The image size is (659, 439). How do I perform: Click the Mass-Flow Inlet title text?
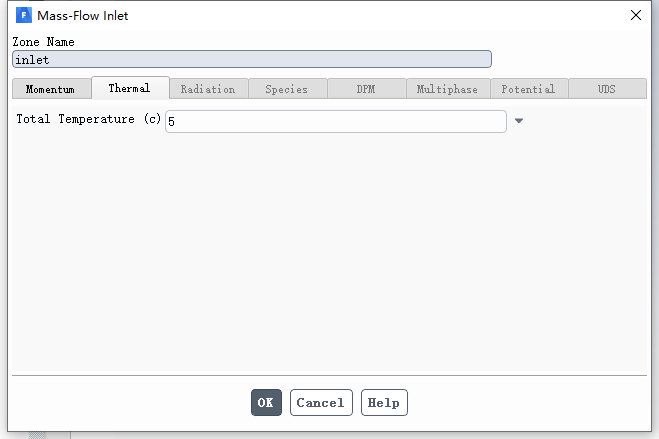(82, 16)
